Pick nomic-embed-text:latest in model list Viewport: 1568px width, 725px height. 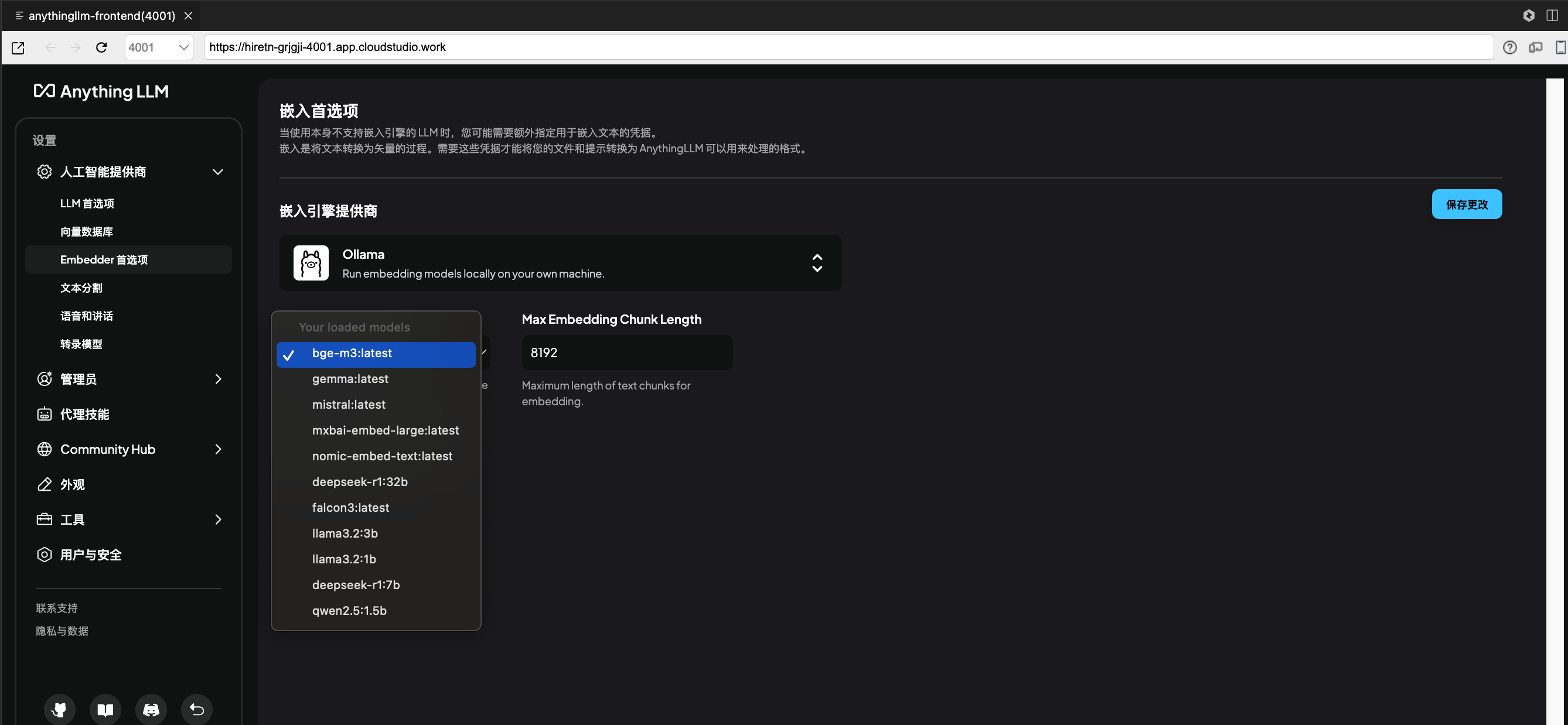click(x=381, y=456)
